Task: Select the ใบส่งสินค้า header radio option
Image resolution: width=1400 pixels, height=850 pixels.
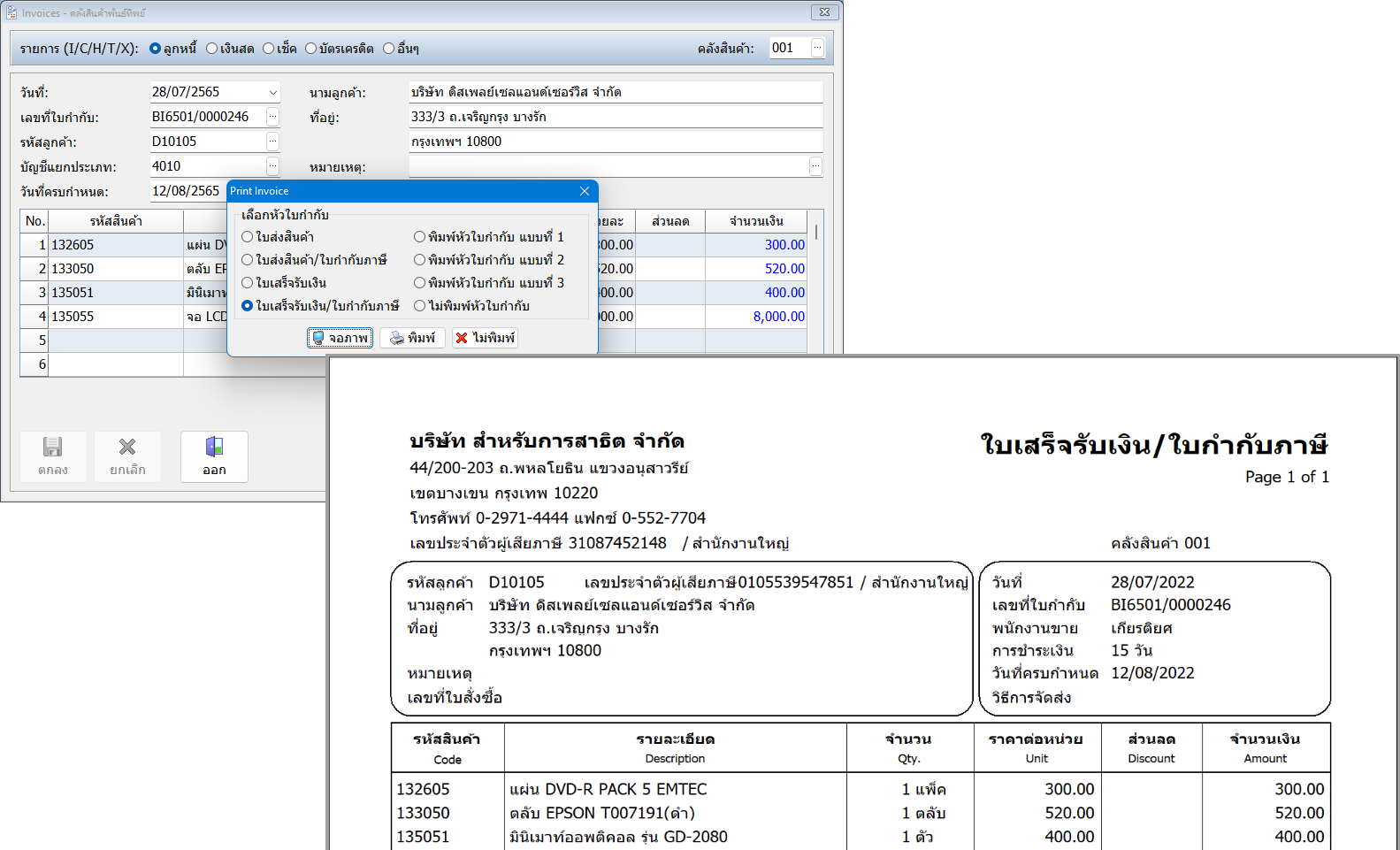Action: point(248,237)
